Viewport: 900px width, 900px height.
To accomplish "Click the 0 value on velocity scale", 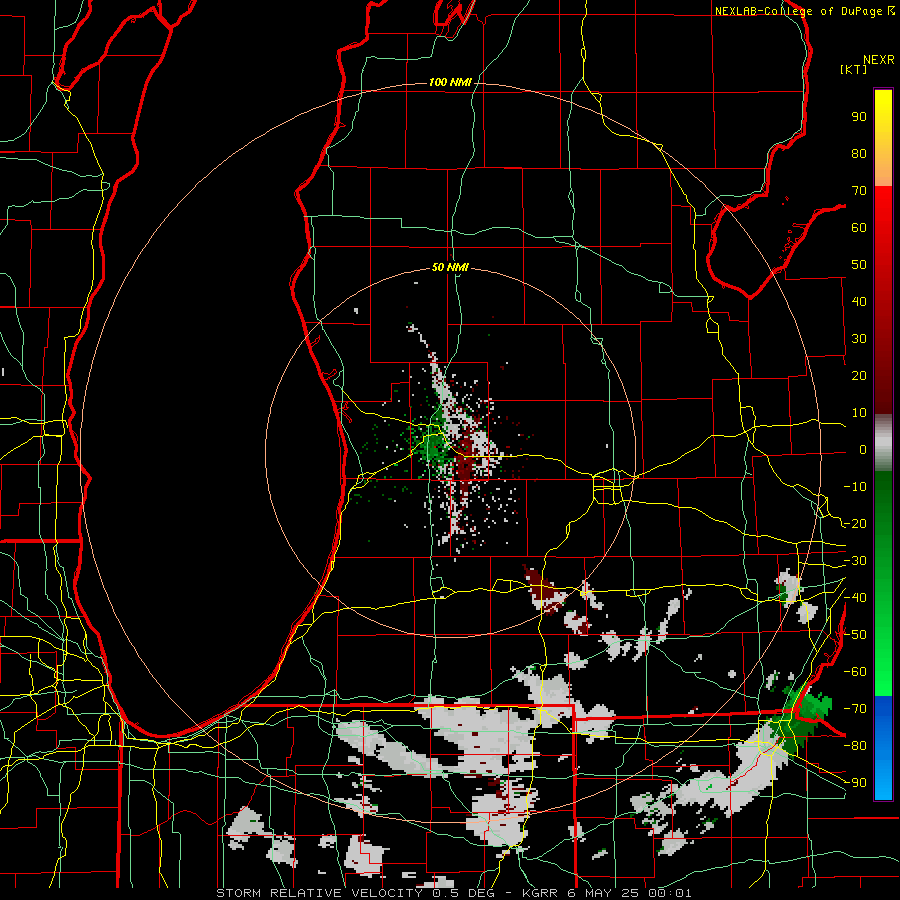I will click(863, 449).
